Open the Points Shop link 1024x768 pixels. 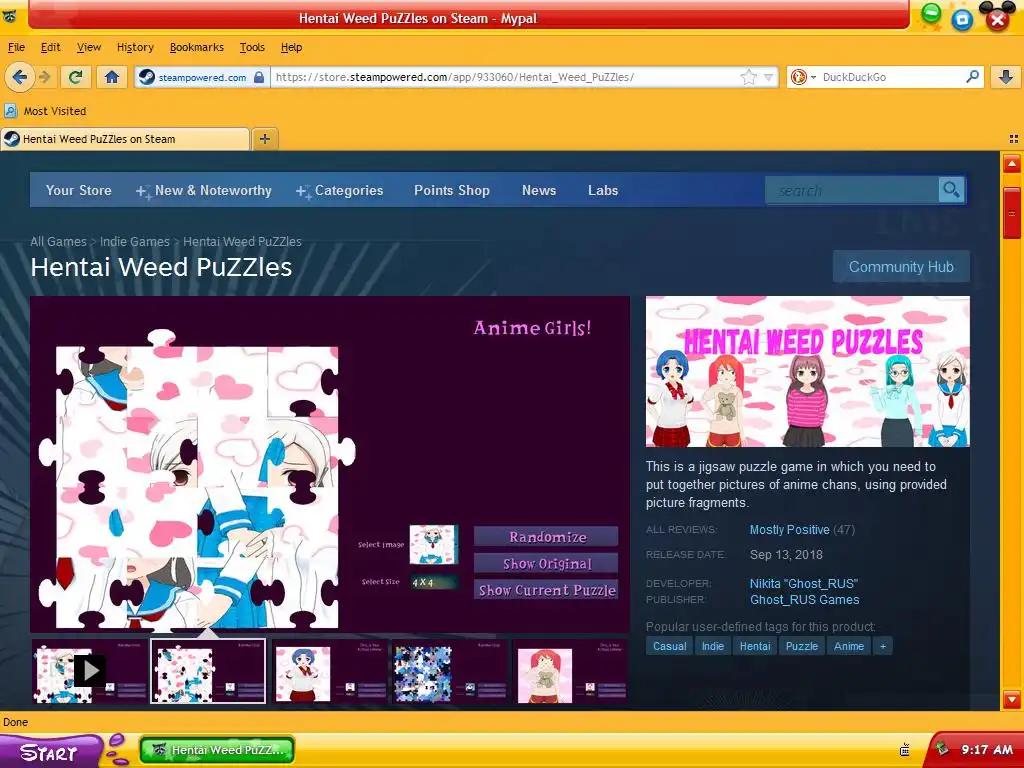tap(452, 190)
